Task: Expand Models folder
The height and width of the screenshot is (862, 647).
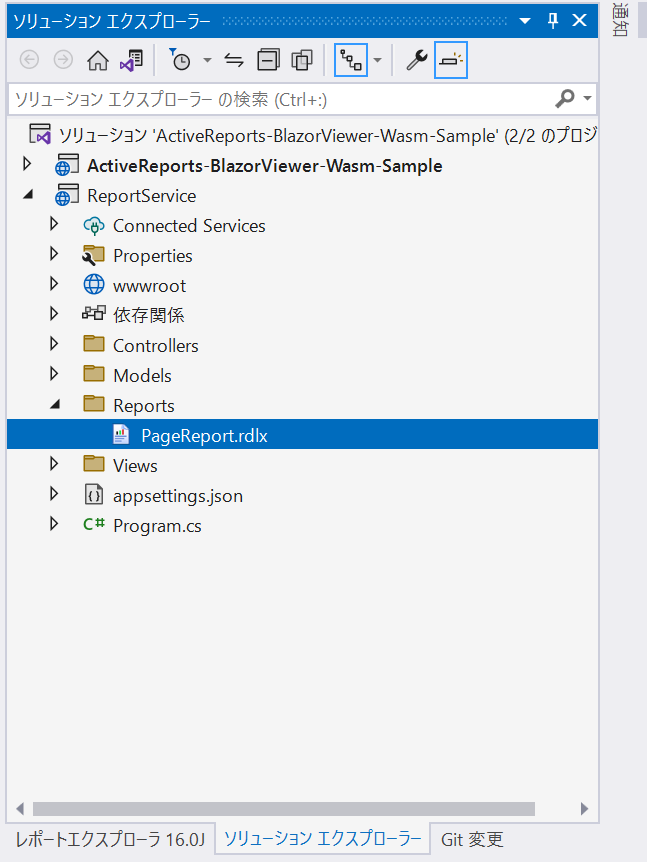Action: [54, 374]
